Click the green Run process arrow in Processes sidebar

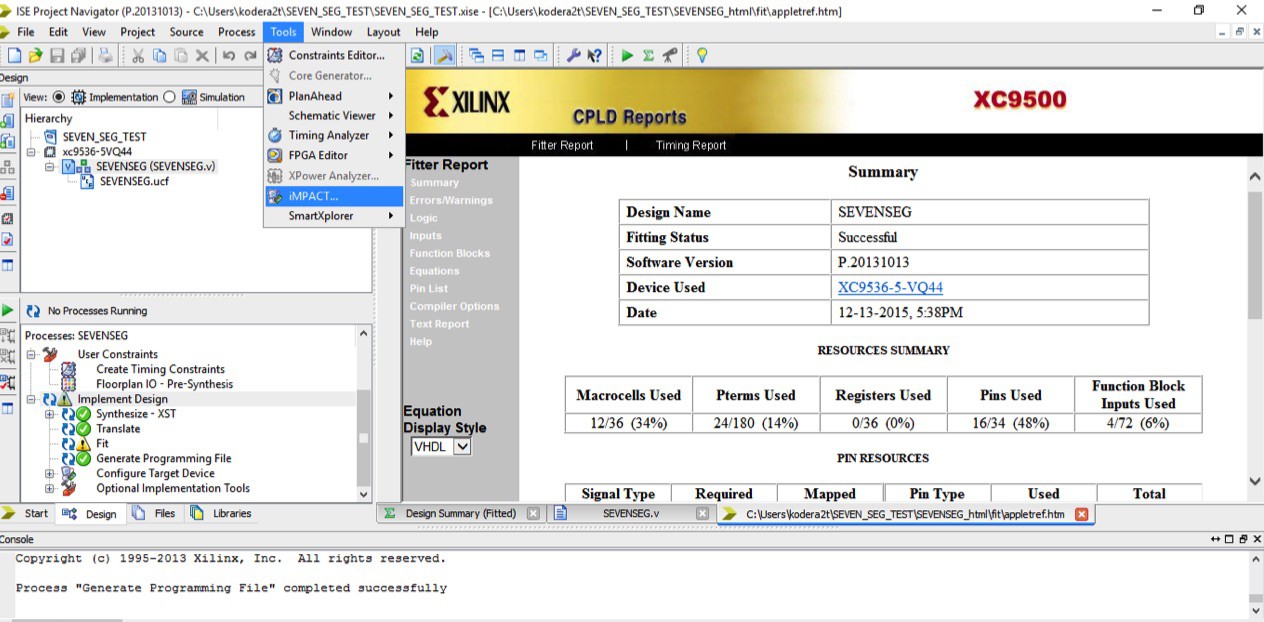tap(8, 311)
